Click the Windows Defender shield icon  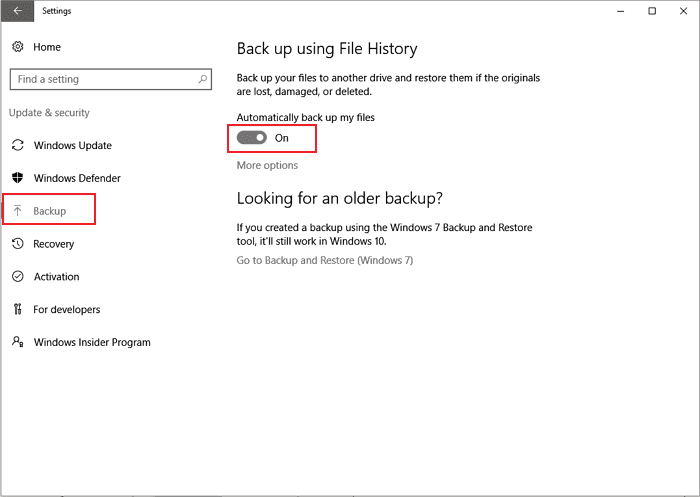[x=17, y=178]
